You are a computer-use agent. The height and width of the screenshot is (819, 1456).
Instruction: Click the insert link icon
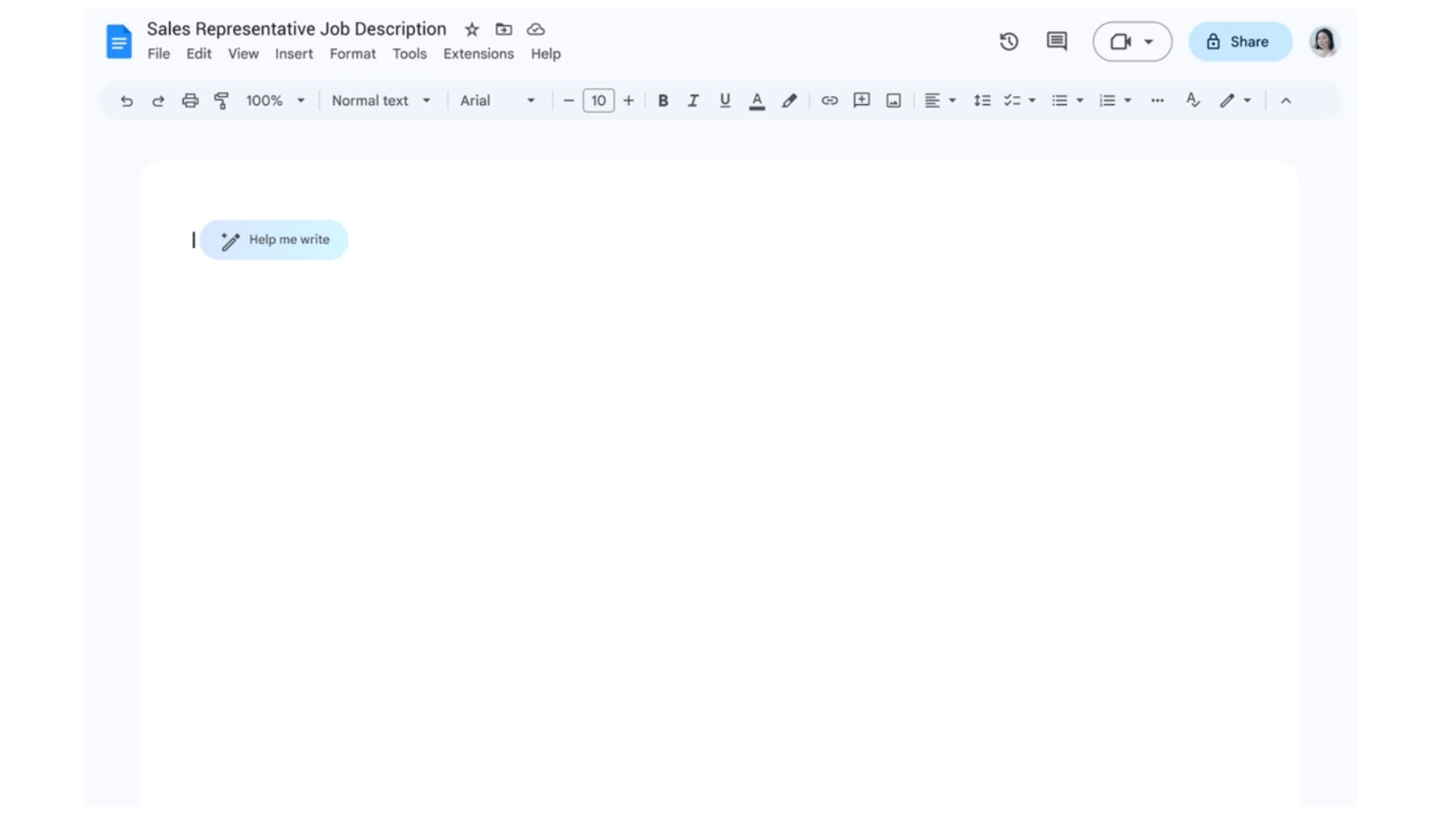point(829,99)
